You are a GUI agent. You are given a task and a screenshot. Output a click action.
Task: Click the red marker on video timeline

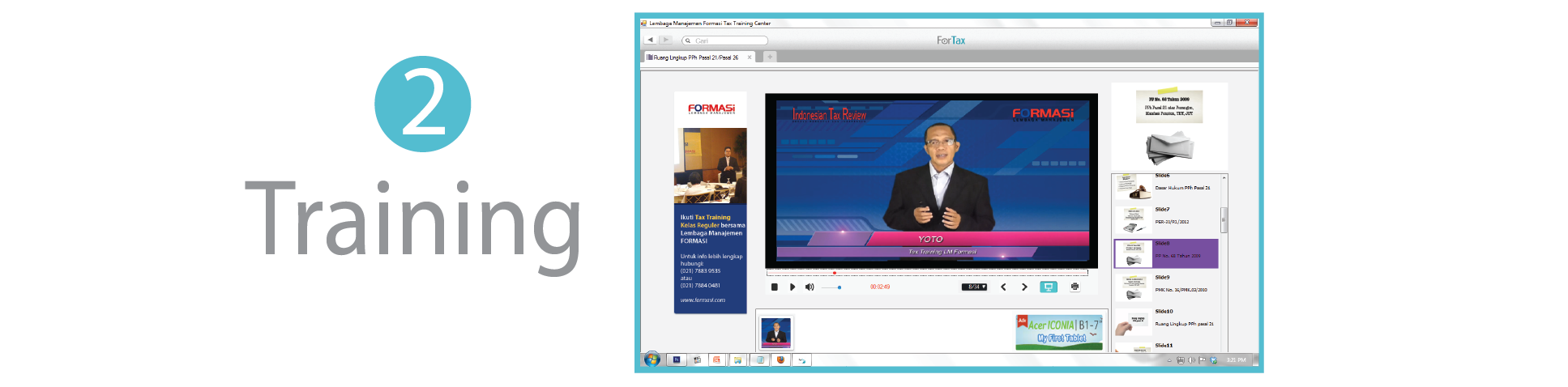tap(835, 273)
